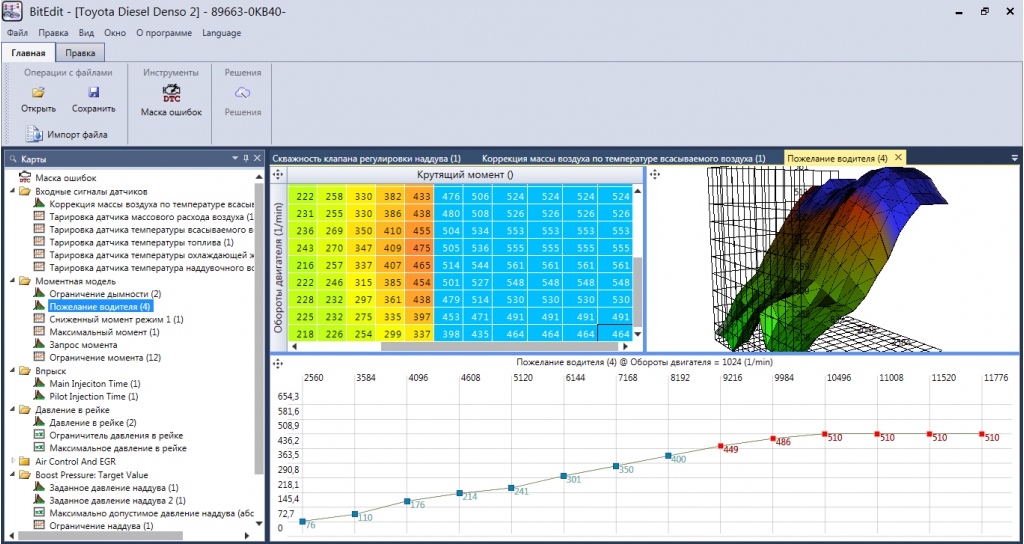Click icon of Максимальное давление в рейке
This screenshot has width=1024, height=544.
point(39,448)
